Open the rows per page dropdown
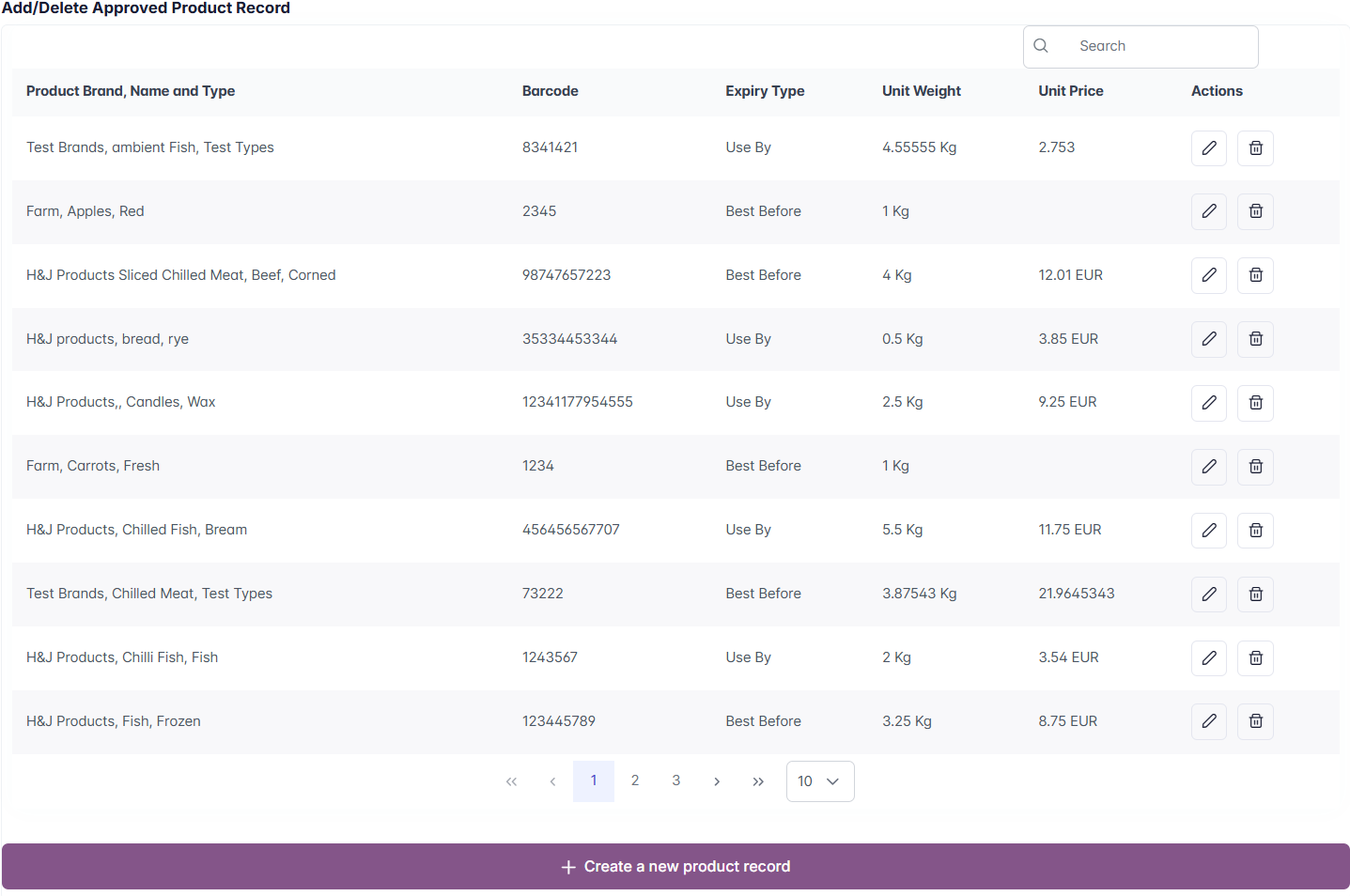Image resolution: width=1350 pixels, height=896 pixels. tap(819, 781)
